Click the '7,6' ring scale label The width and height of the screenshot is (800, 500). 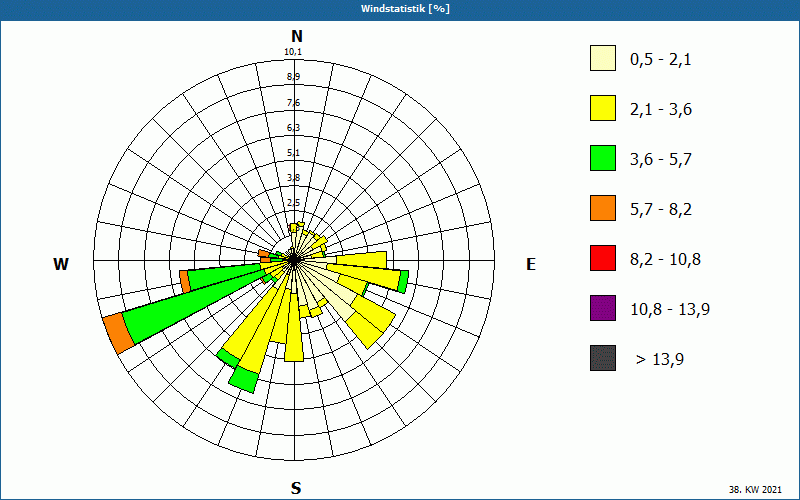click(293, 103)
